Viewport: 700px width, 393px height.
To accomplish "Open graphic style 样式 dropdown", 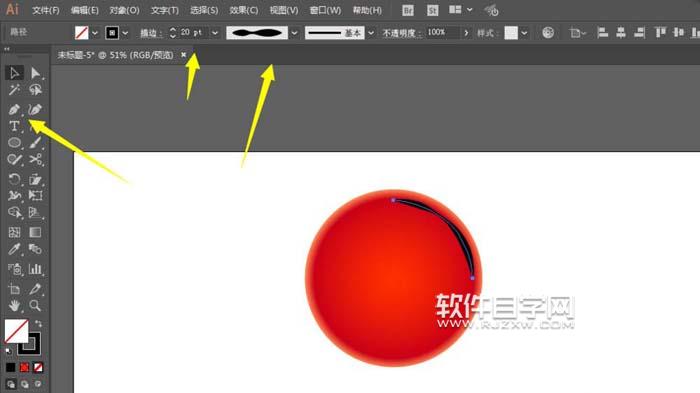I will click(524, 33).
